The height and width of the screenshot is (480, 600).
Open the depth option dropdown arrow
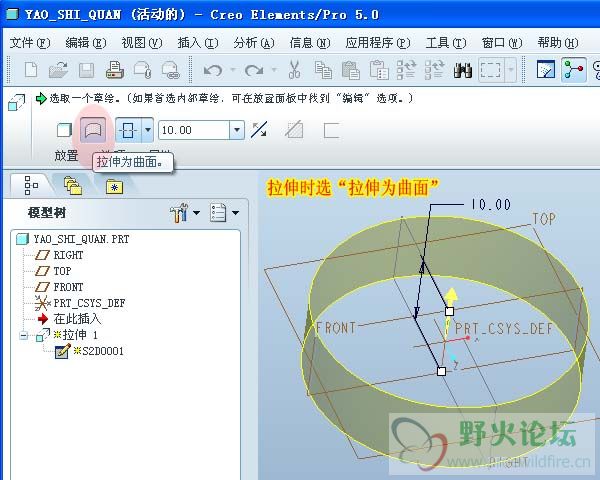148,130
